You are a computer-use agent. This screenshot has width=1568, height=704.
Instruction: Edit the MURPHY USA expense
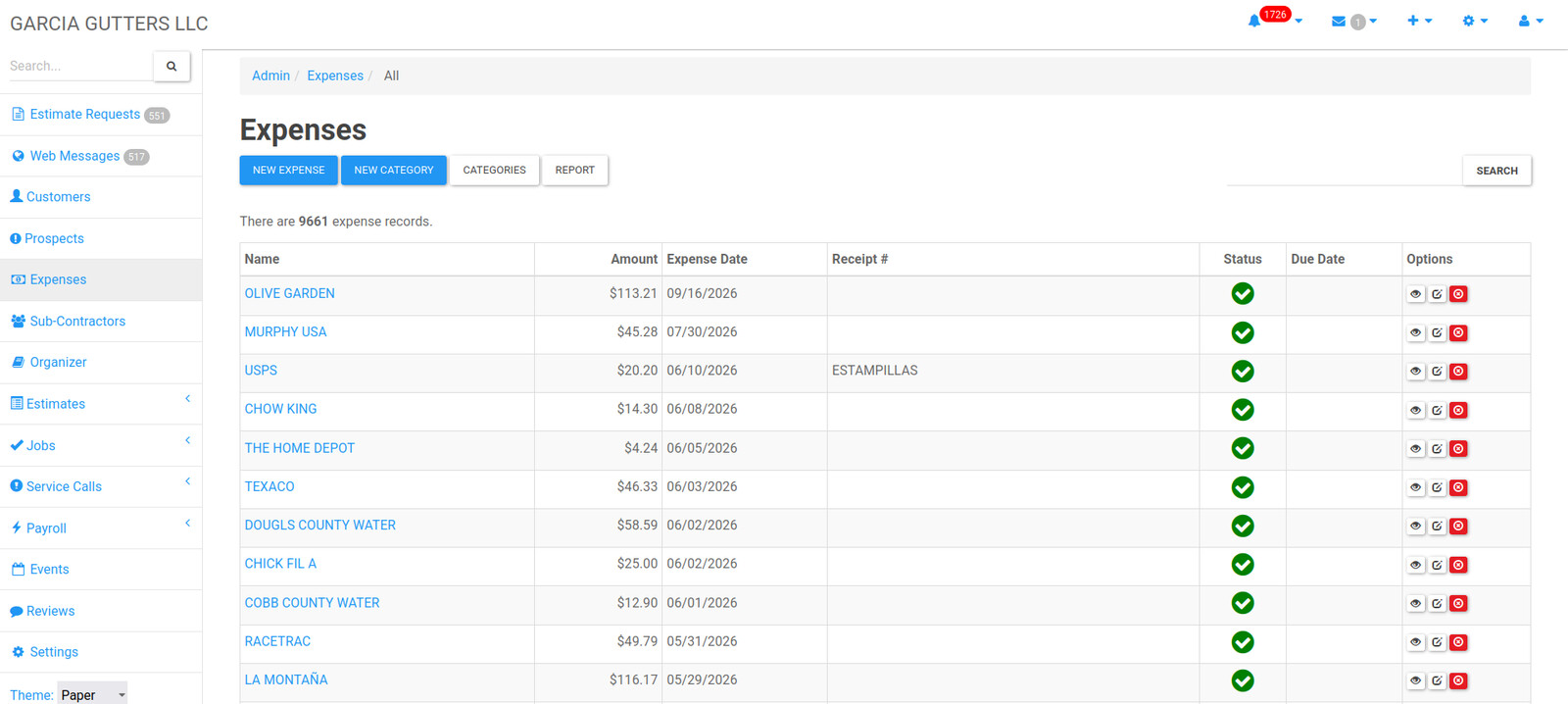[x=1437, y=333]
